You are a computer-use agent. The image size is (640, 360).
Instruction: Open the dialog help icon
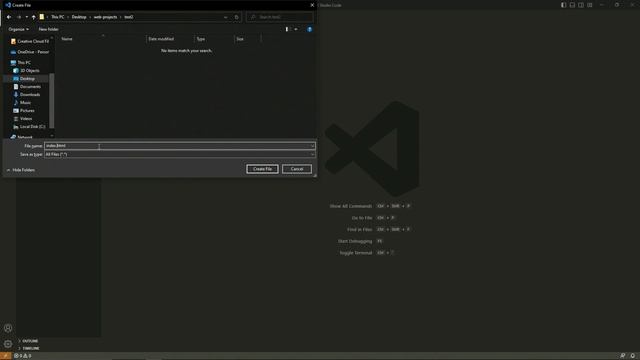[309, 29]
